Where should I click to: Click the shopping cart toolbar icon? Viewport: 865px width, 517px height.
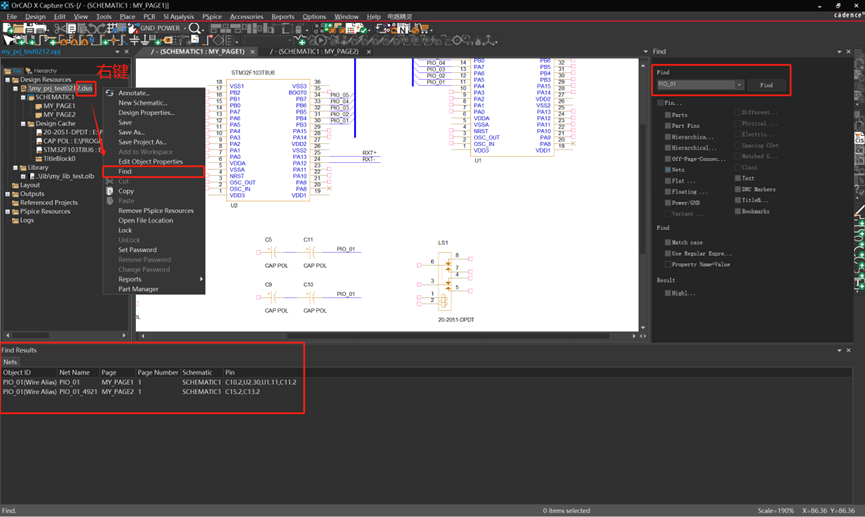pyautogui.click(x=424, y=28)
